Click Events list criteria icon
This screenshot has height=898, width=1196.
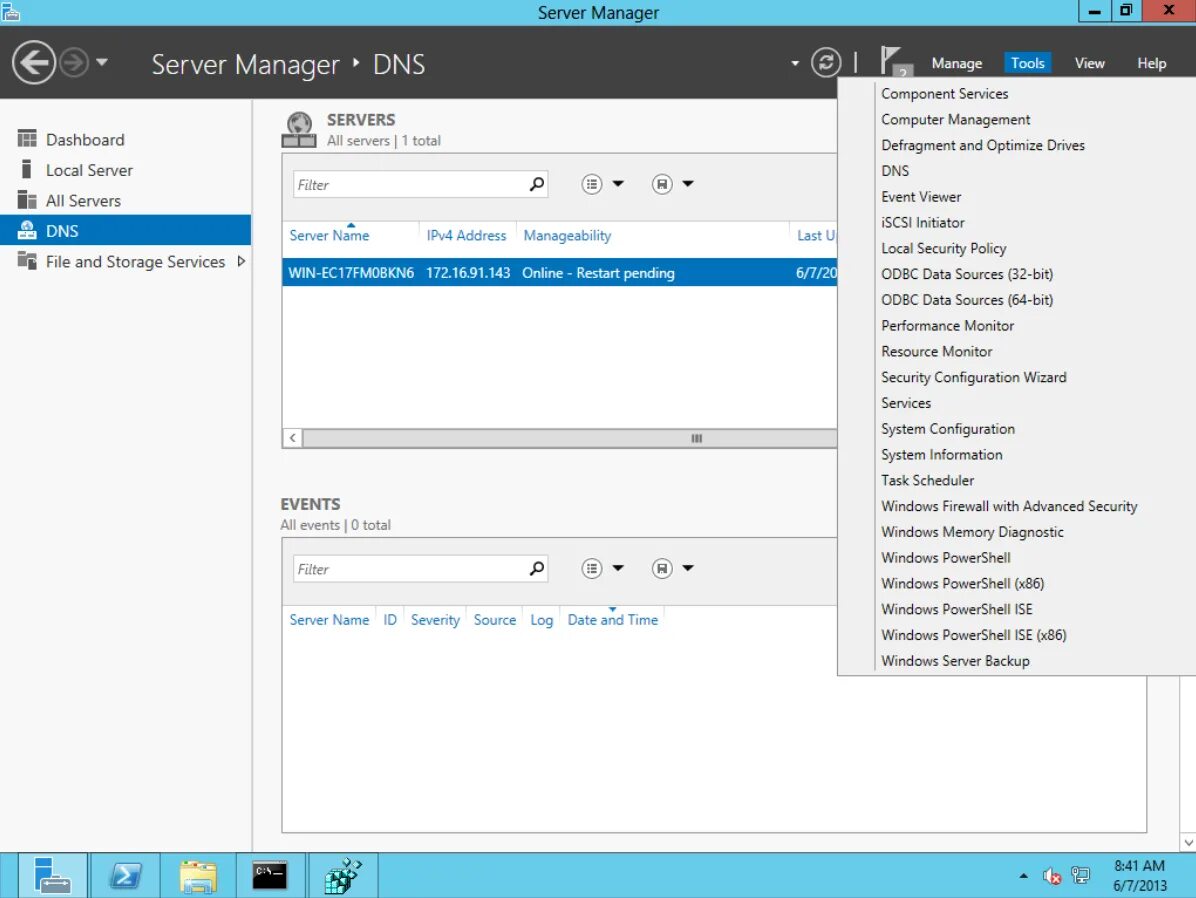tap(591, 568)
